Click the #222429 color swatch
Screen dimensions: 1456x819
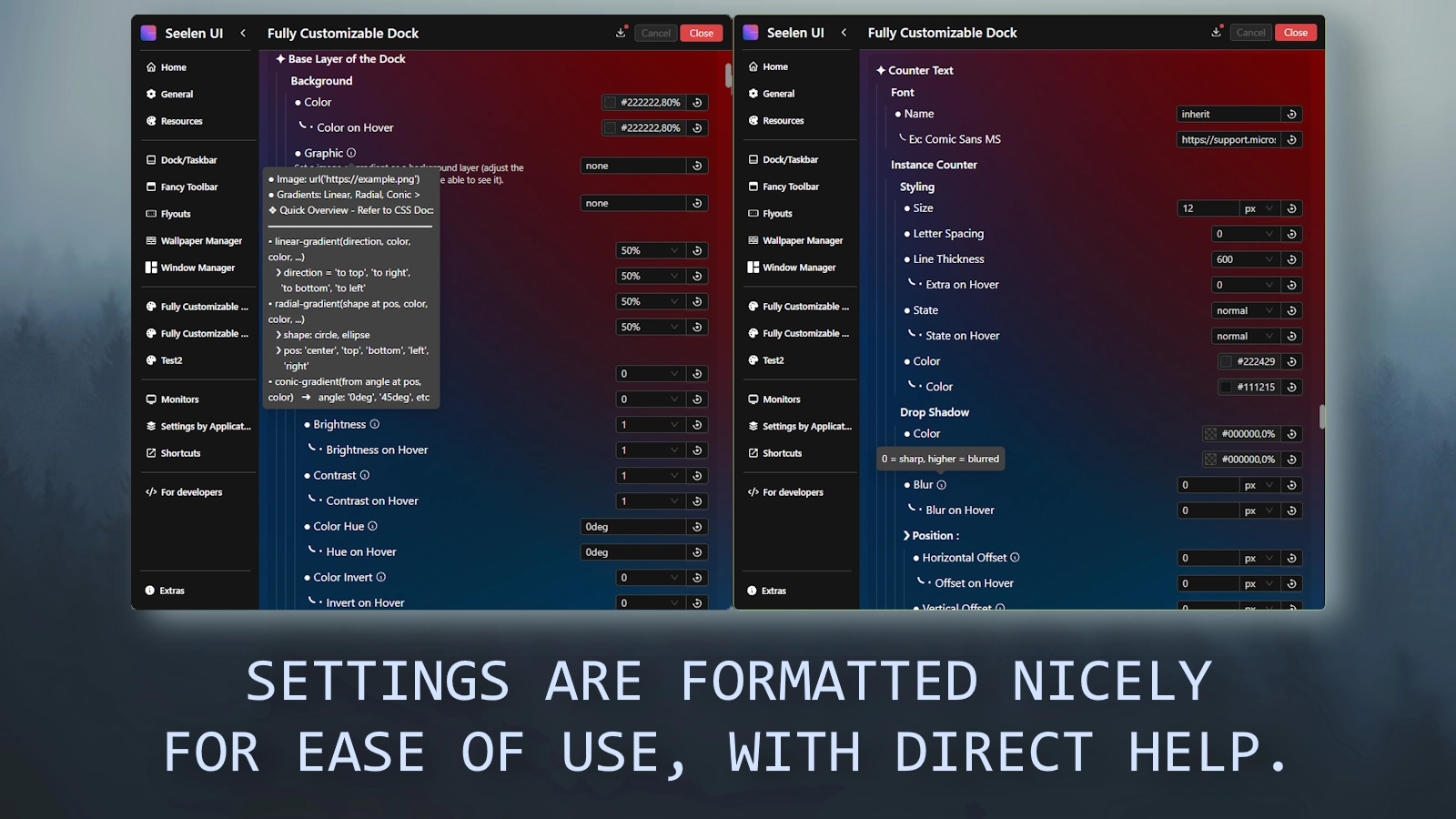[1226, 361]
